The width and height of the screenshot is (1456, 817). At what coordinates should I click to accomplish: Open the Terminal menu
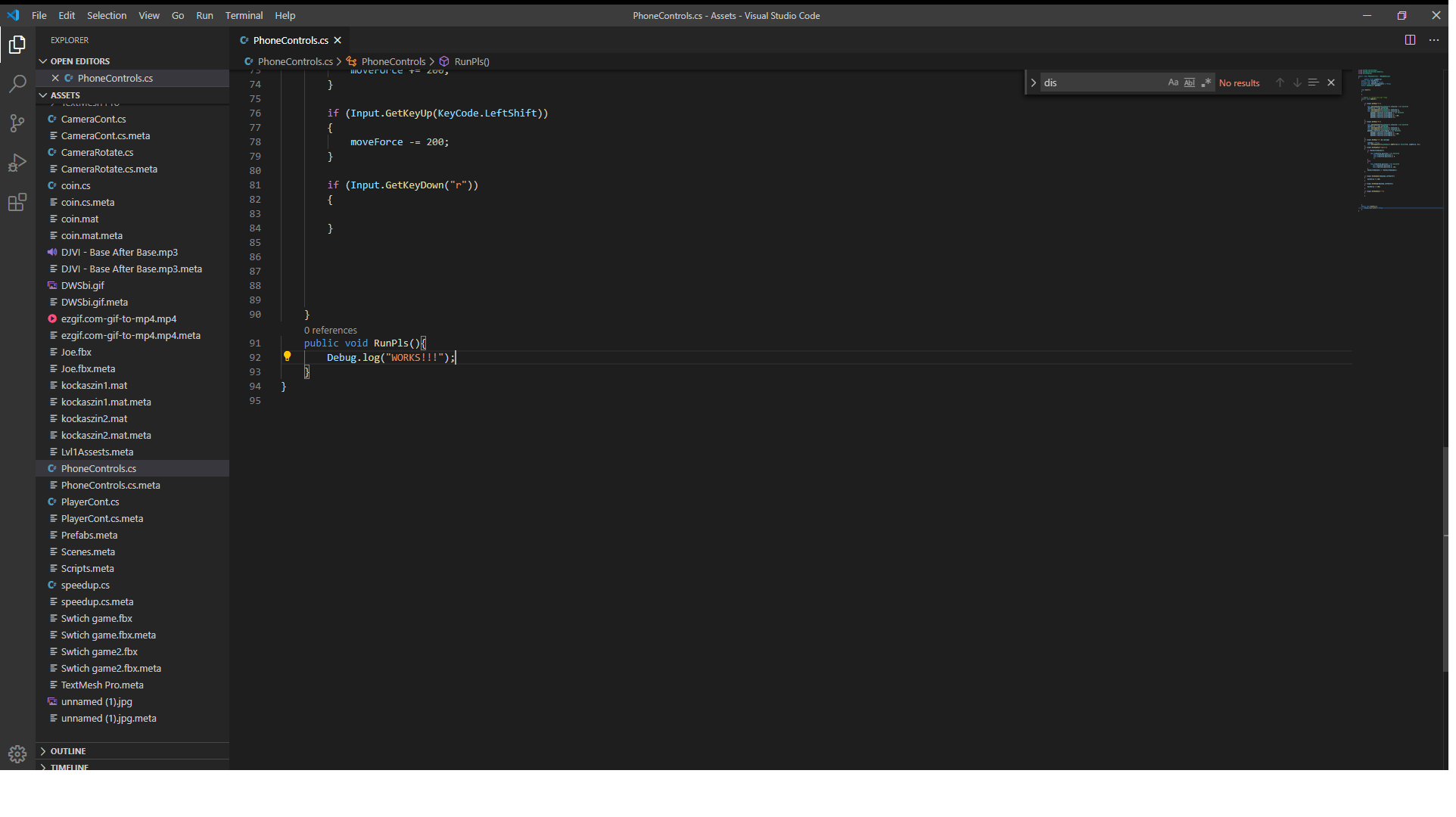pos(244,15)
